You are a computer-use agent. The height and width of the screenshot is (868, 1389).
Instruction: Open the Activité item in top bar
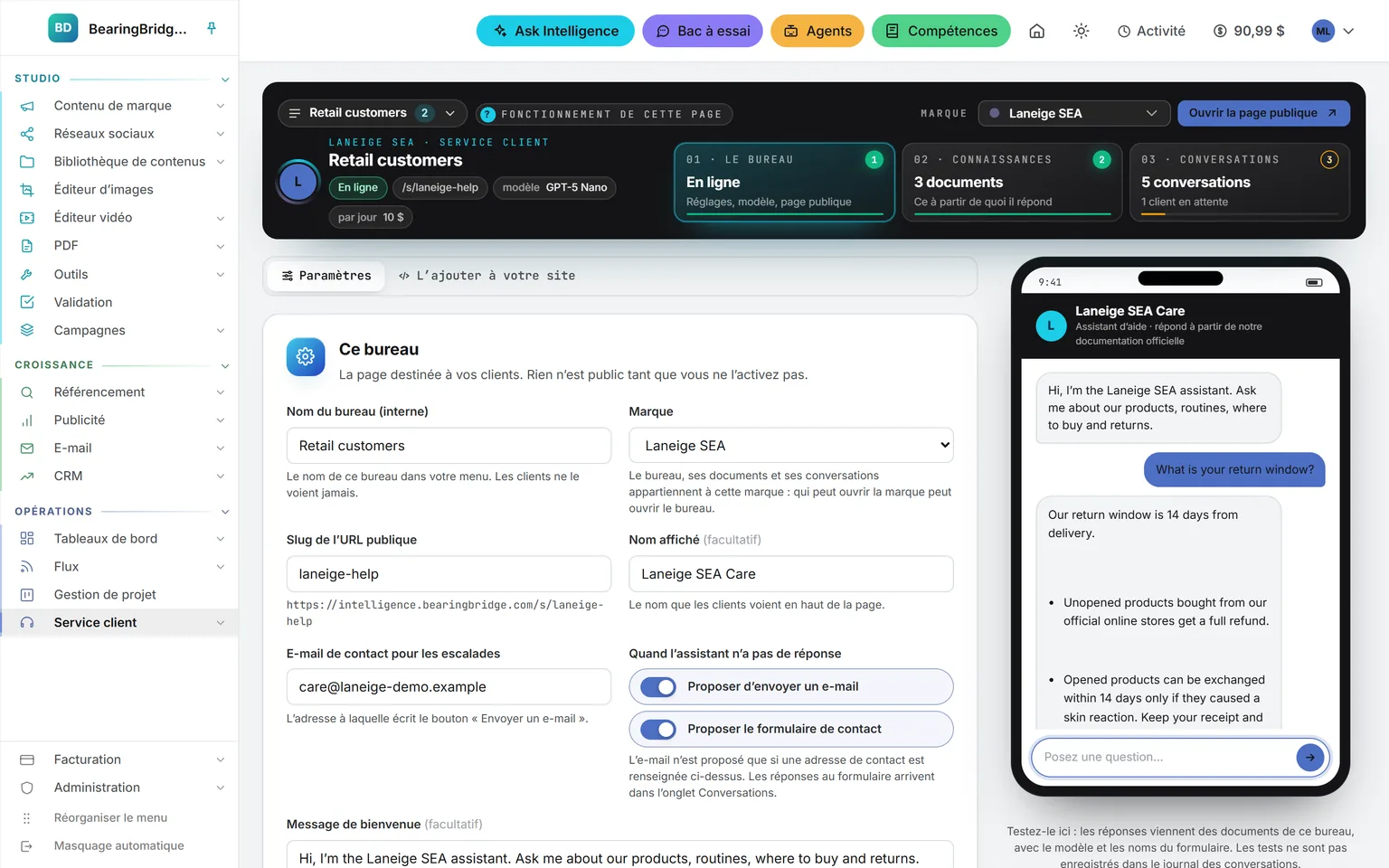tap(1151, 31)
